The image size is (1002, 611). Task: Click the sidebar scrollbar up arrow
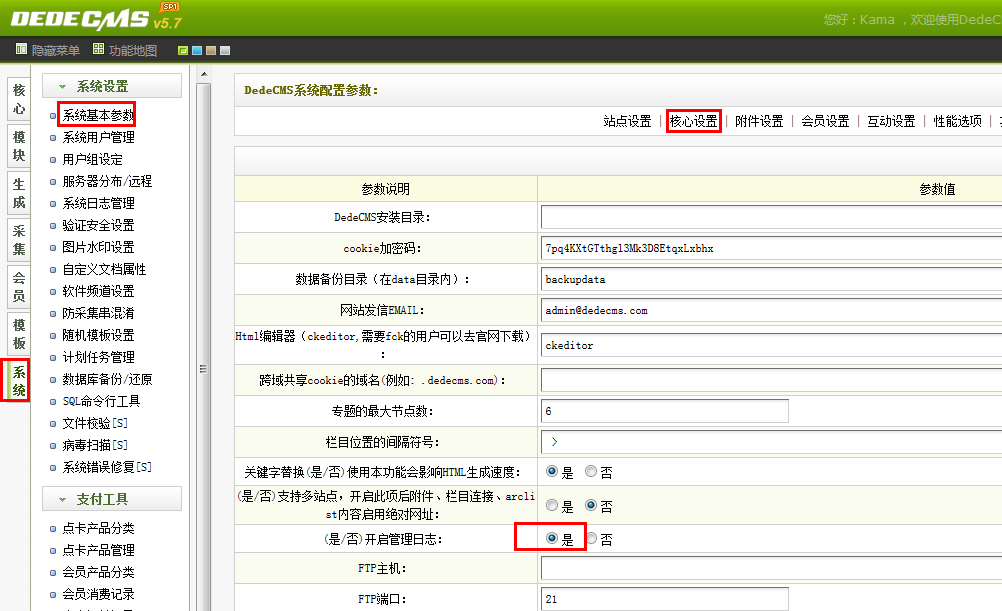204,75
